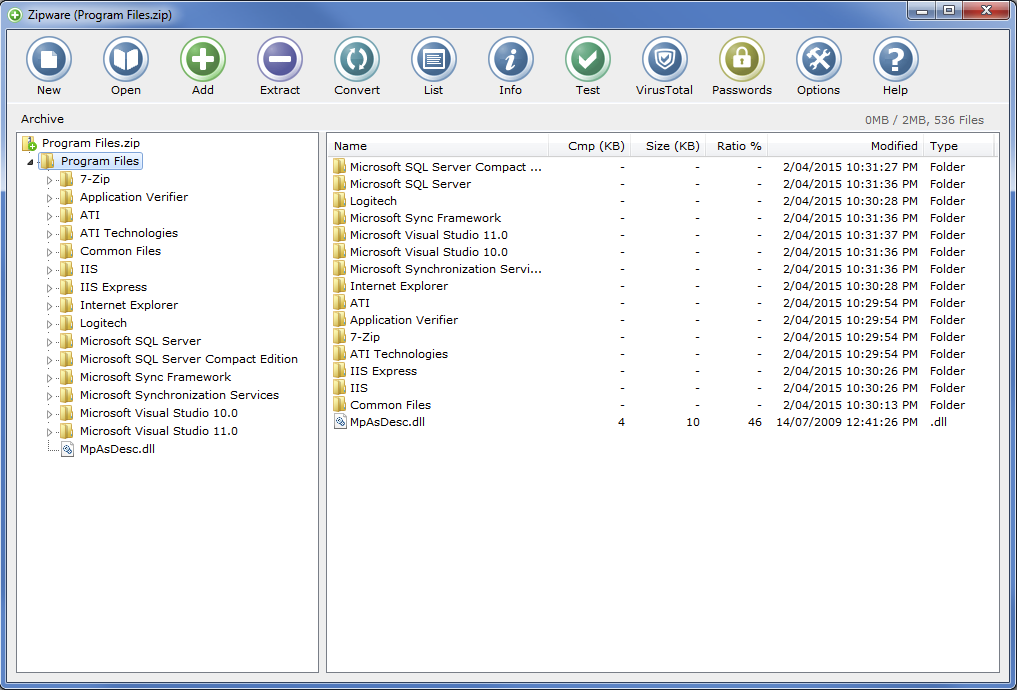Open the Passwords padlock icon

(742, 60)
